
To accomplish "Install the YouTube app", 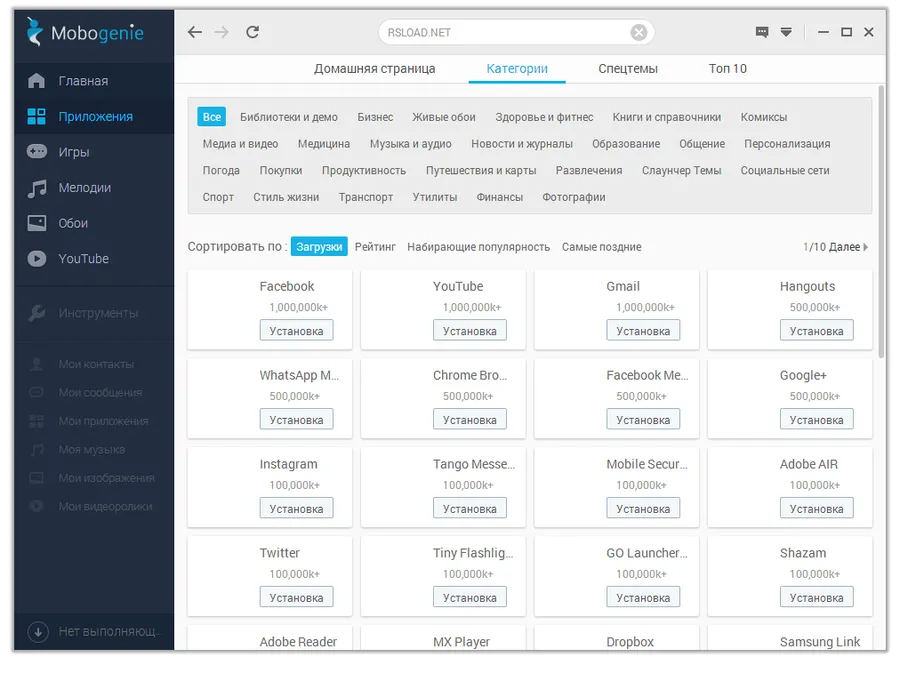I will 470,330.
